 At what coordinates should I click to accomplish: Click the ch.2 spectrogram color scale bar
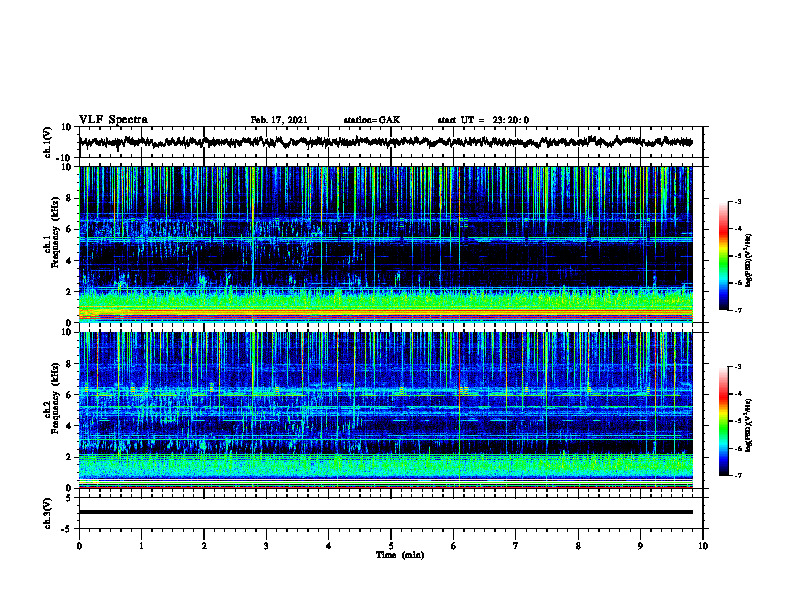723,421
